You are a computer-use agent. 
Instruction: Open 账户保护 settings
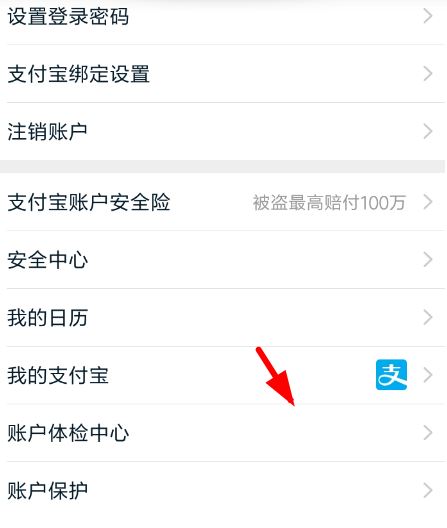[x=223, y=490]
